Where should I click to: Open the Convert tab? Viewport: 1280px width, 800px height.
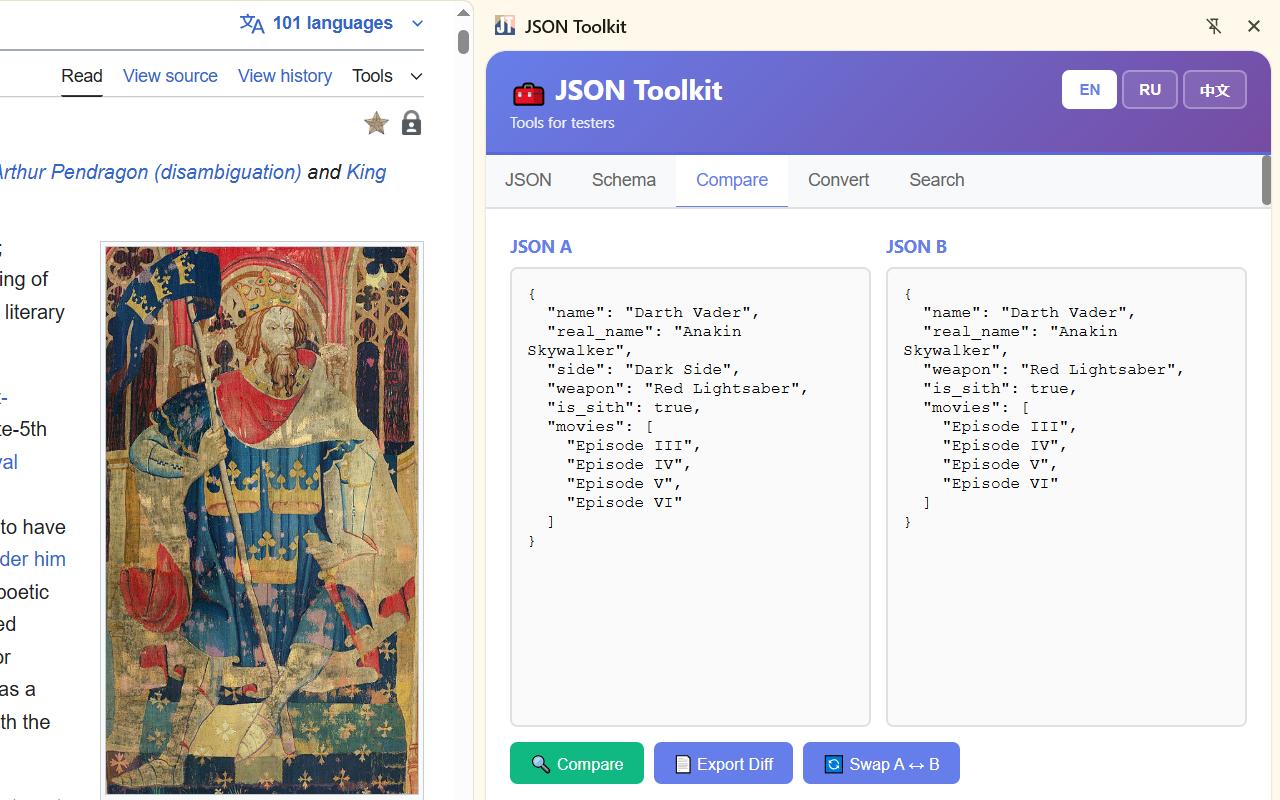coord(838,180)
